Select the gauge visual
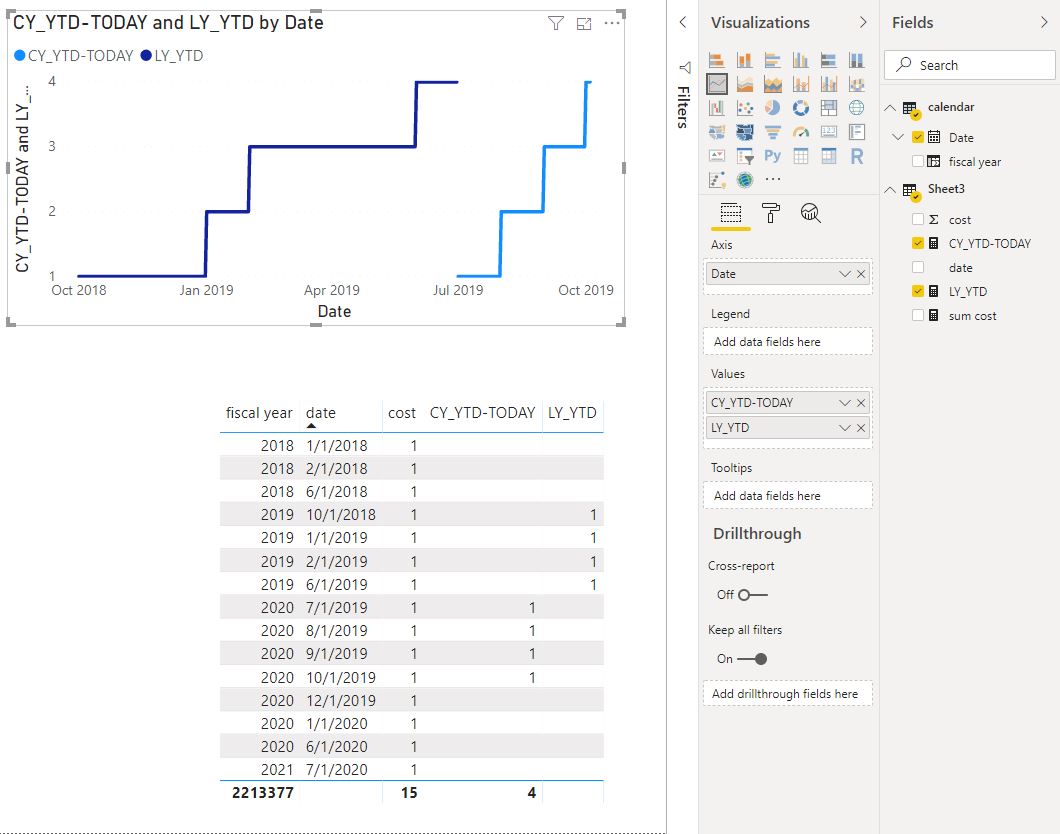Image resolution: width=1060 pixels, height=834 pixels. pyautogui.click(x=801, y=132)
